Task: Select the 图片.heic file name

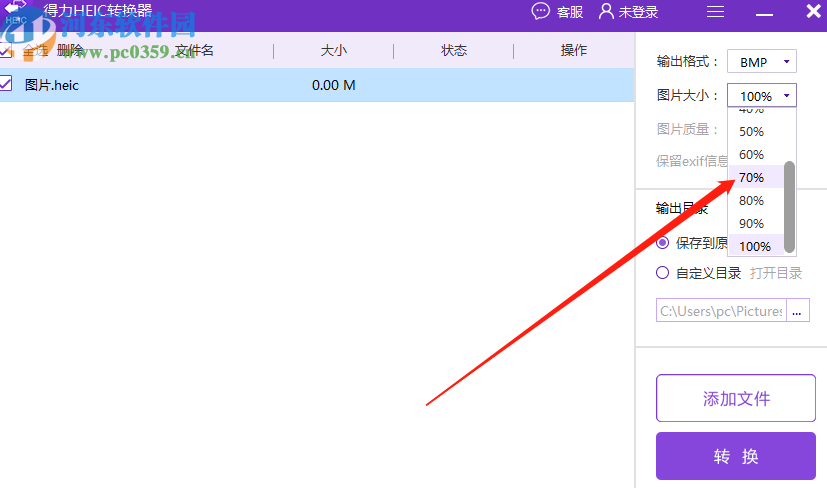Action: [52, 85]
